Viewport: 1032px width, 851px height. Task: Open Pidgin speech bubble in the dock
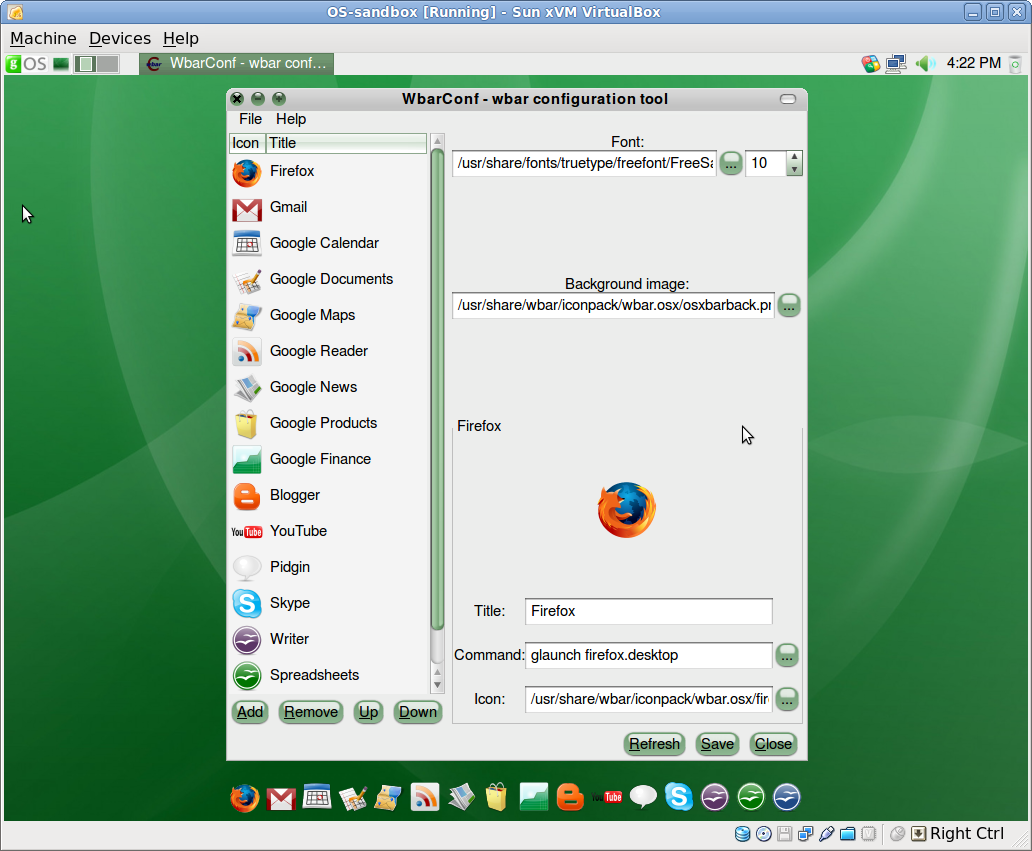pos(643,797)
